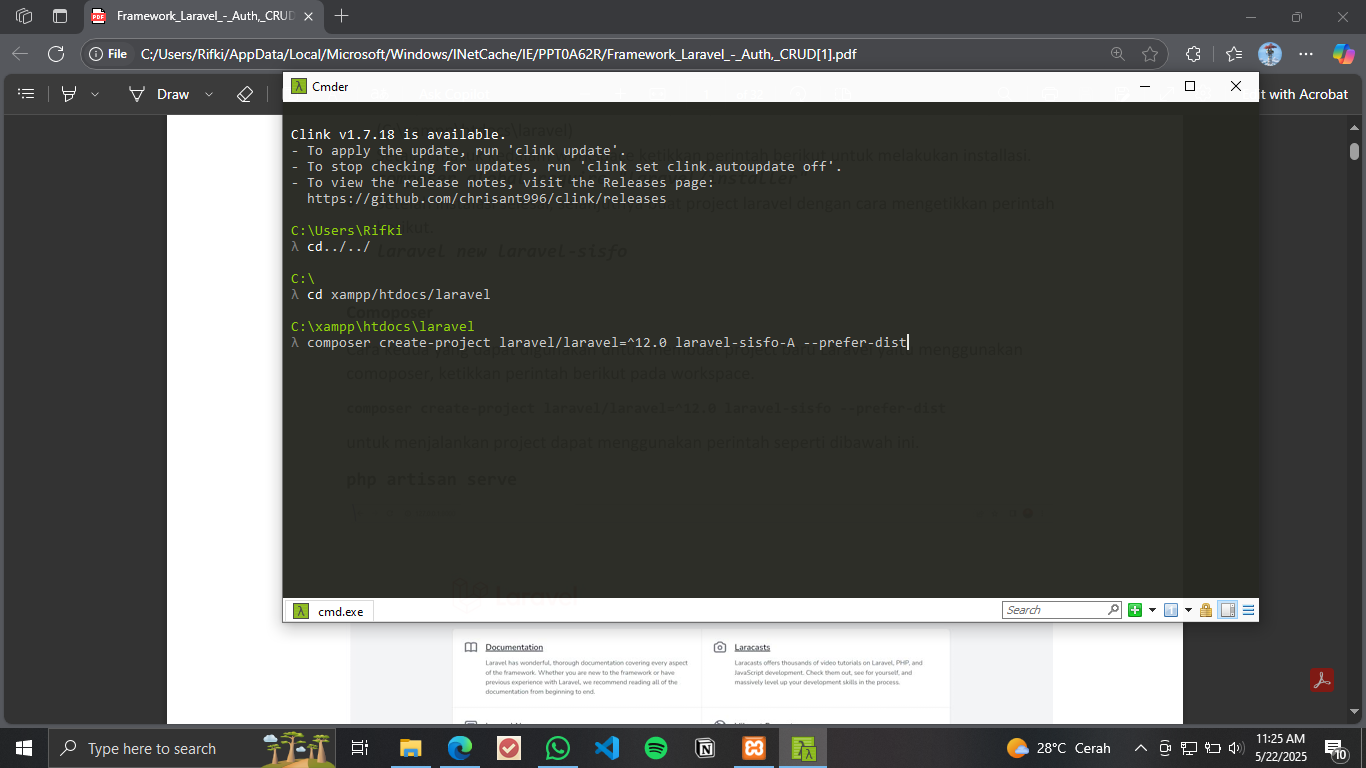This screenshot has height=768, width=1366.
Task: Add this page to favorites star
Action: click(1150, 54)
